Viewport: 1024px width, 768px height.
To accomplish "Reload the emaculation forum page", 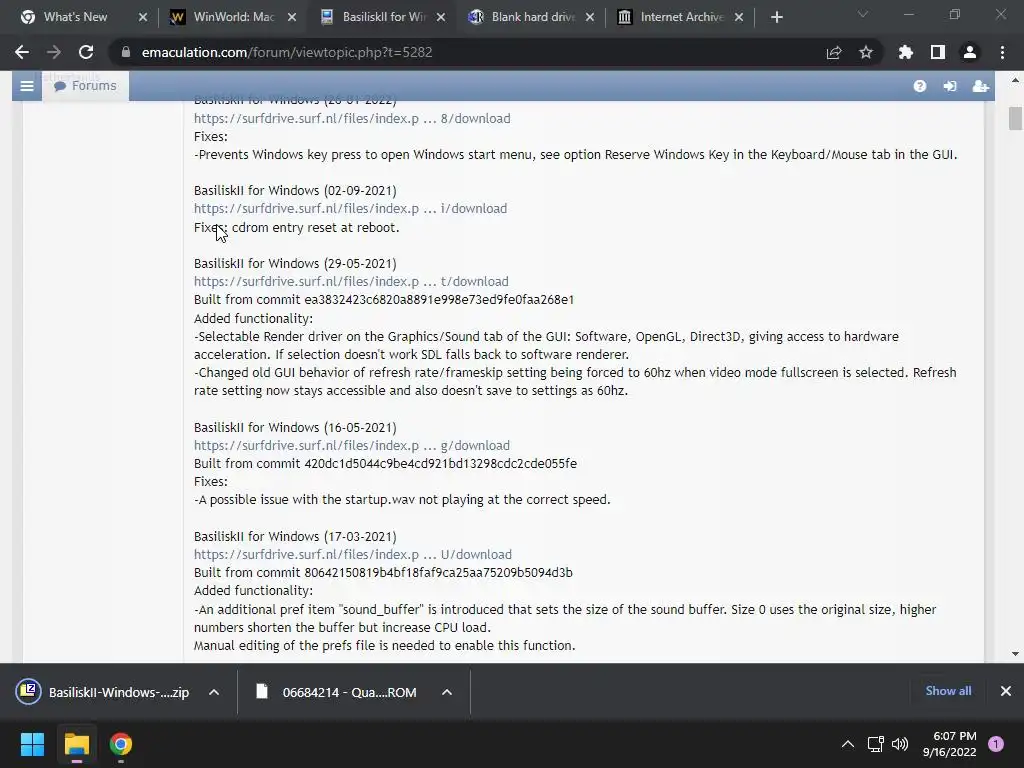I will tap(86, 52).
